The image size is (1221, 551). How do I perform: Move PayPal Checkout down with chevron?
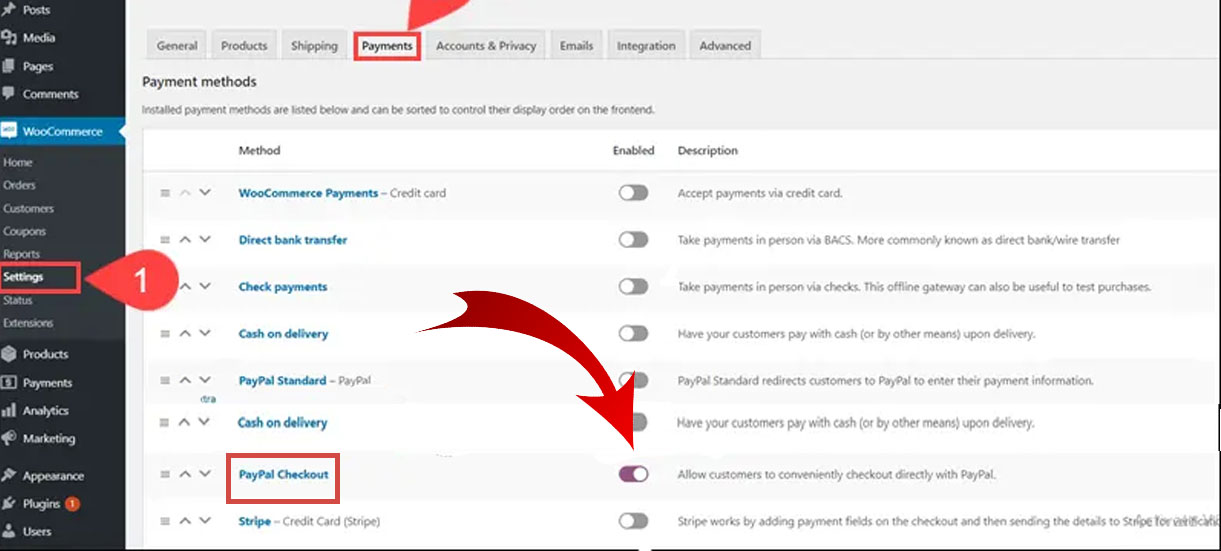tap(205, 474)
